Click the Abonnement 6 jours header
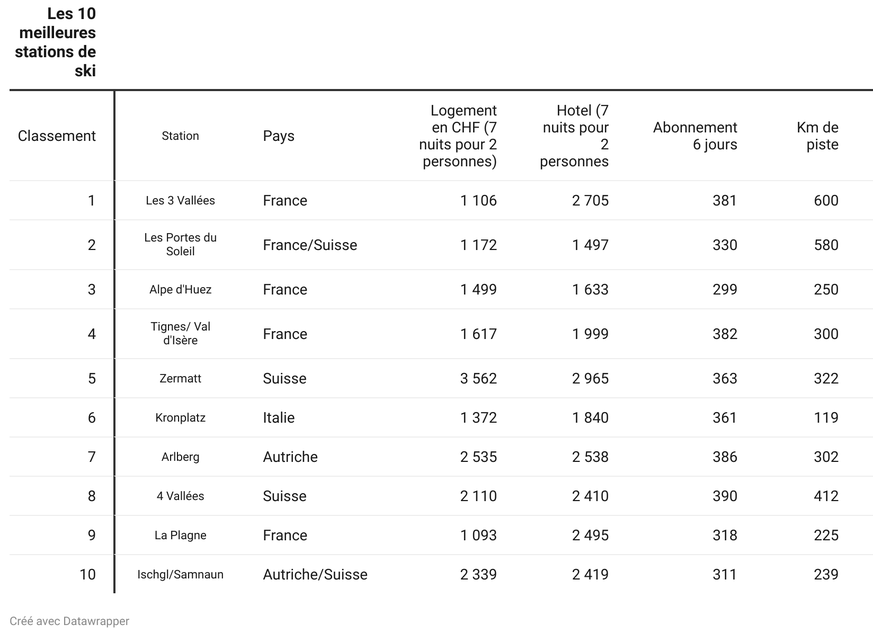The width and height of the screenshot is (873, 633). (x=695, y=136)
